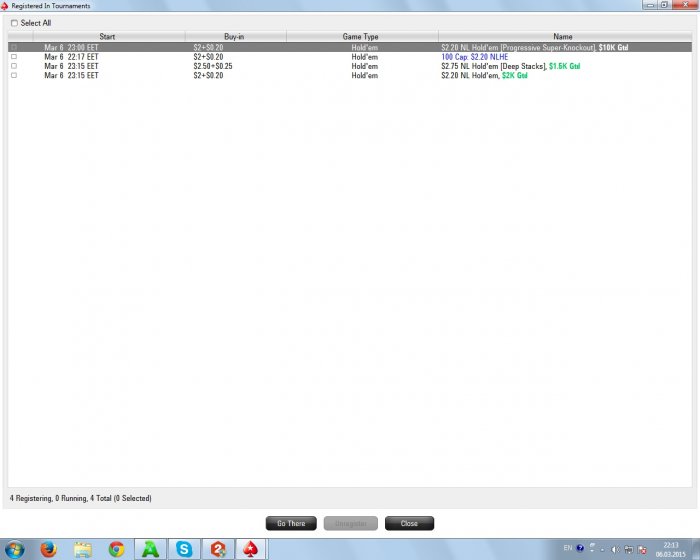Launch Google Chrome from taskbar
Viewport: 700px width, 560px height.
click(x=117, y=549)
